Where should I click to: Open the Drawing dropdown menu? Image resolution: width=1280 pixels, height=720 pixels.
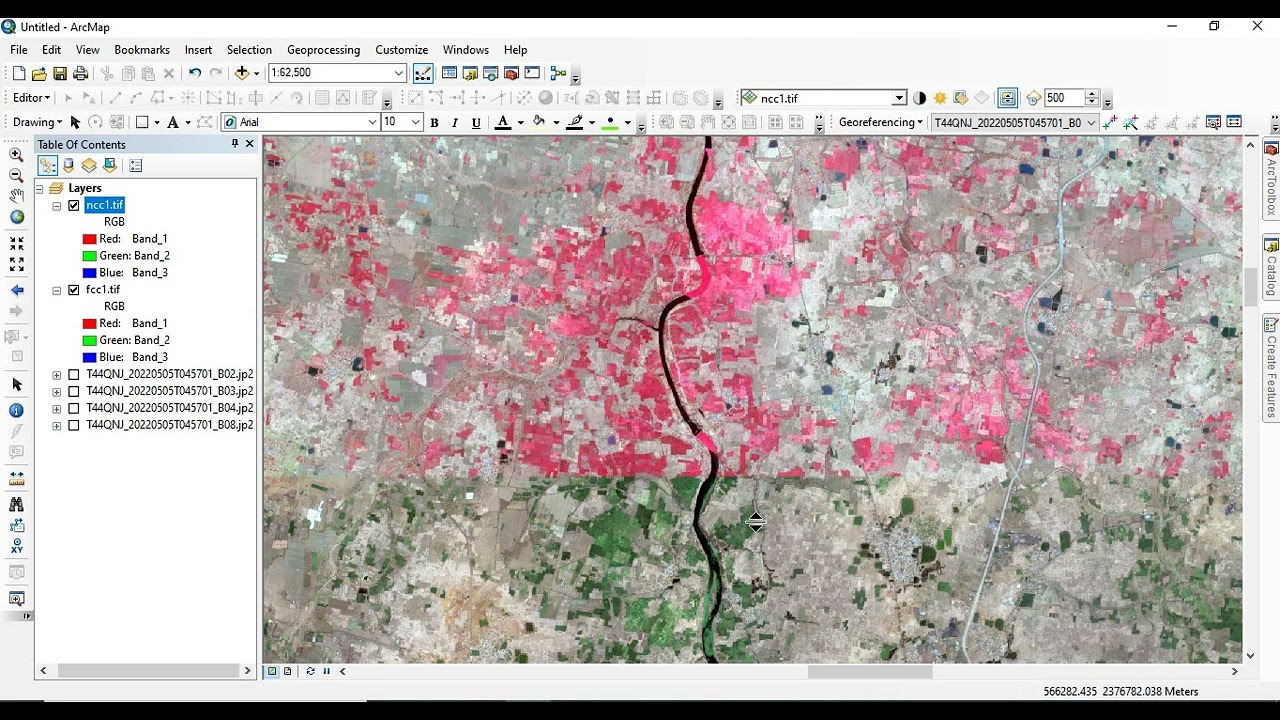(x=37, y=123)
